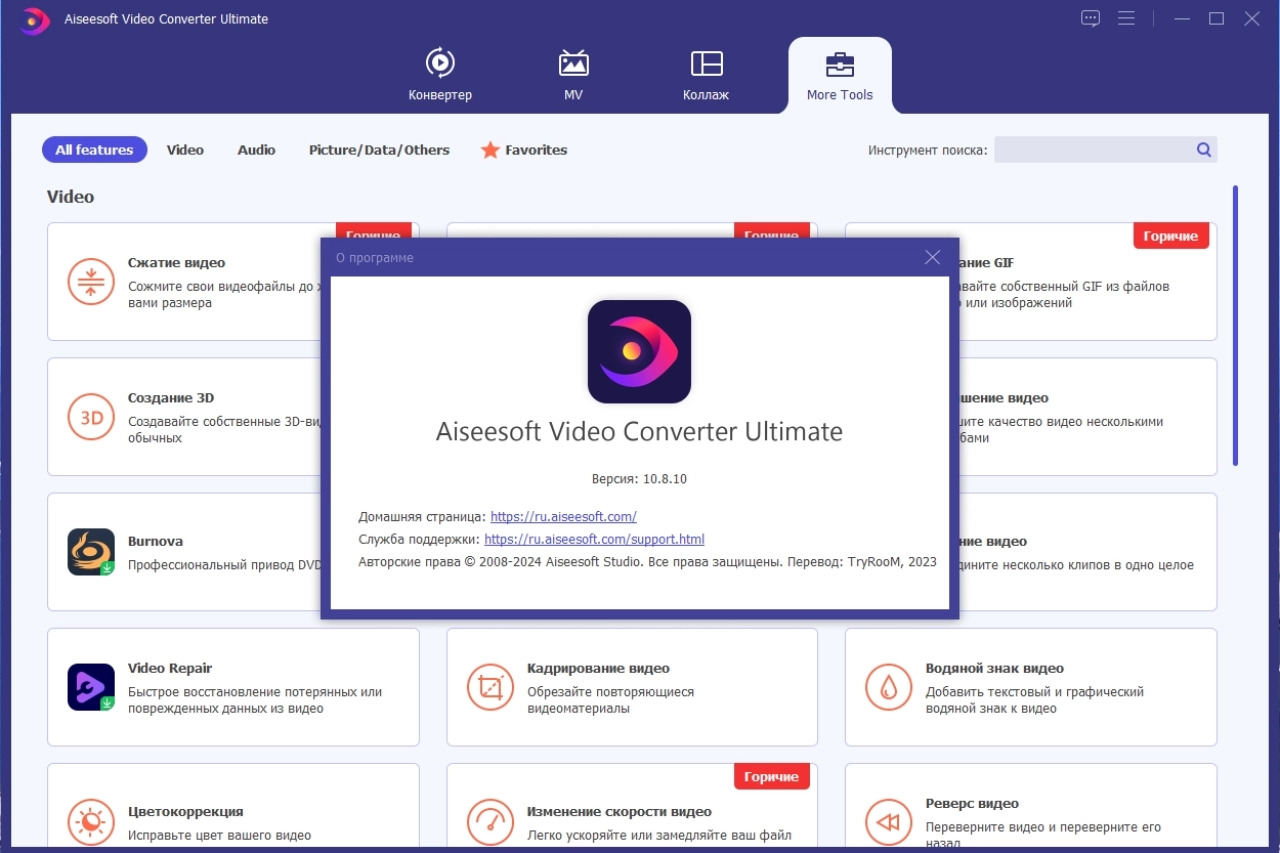Click the feedback chat icon in title bar
This screenshot has width=1280, height=853.
(x=1091, y=18)
